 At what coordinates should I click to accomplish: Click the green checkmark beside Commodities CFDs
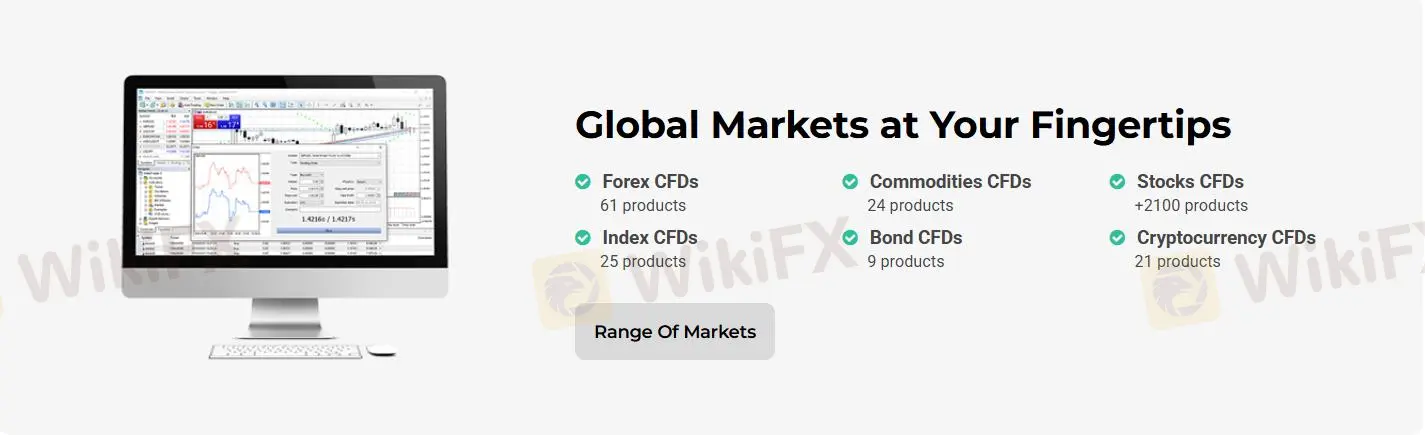pos(850,182)
